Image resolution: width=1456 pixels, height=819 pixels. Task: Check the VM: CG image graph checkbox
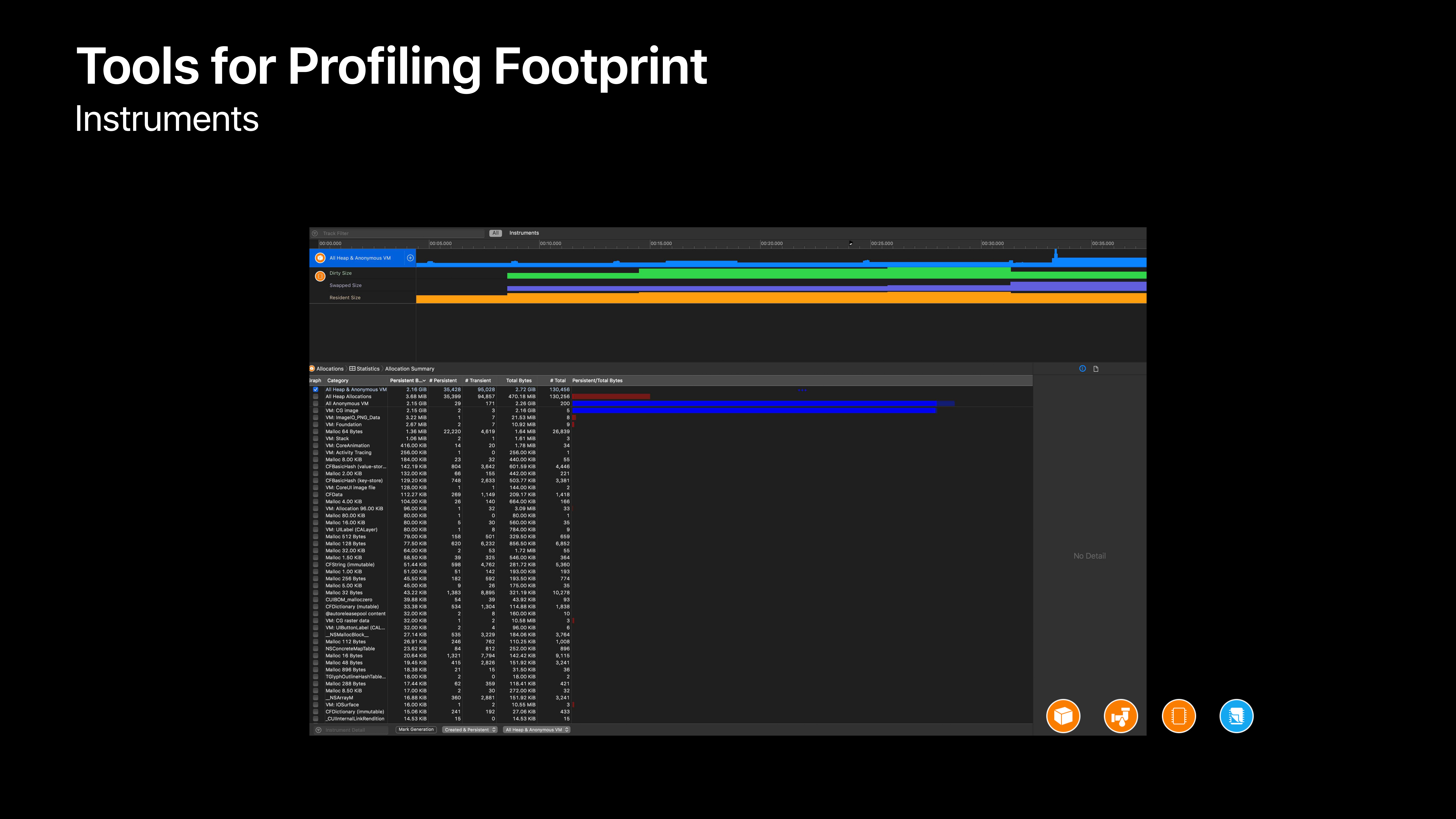pos(315,410)
